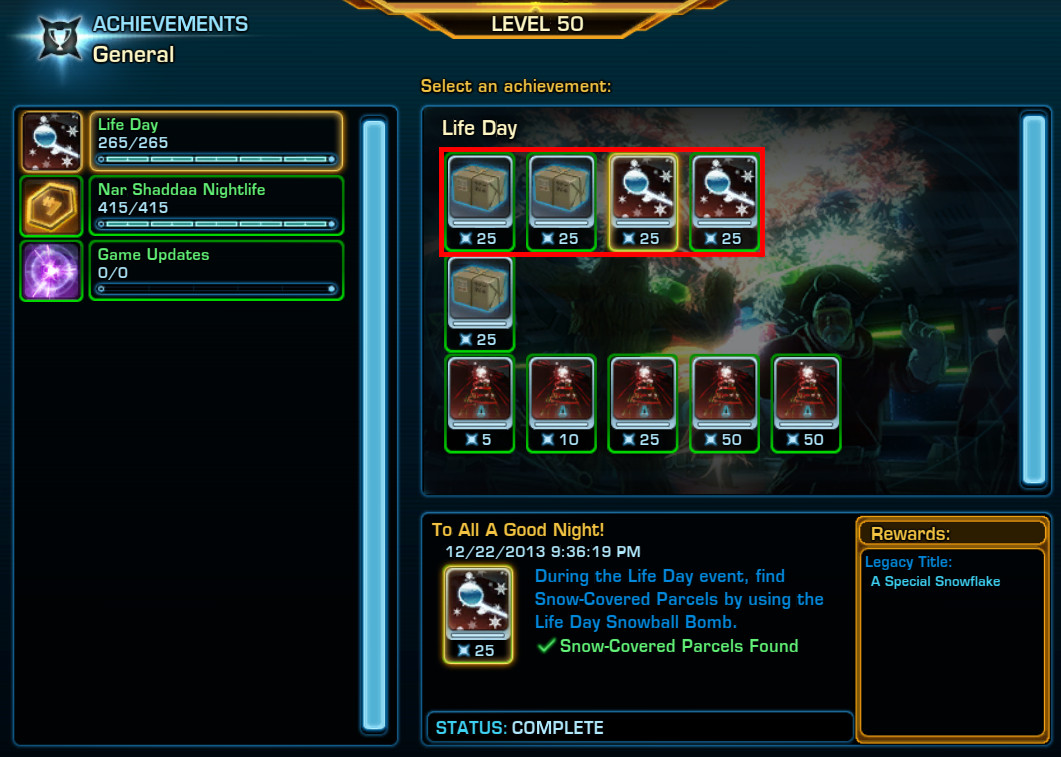Choose the second parcel box achievement
Image resolution: width=1061 pixels, height=757 pixels.
[x=561, y=202]
